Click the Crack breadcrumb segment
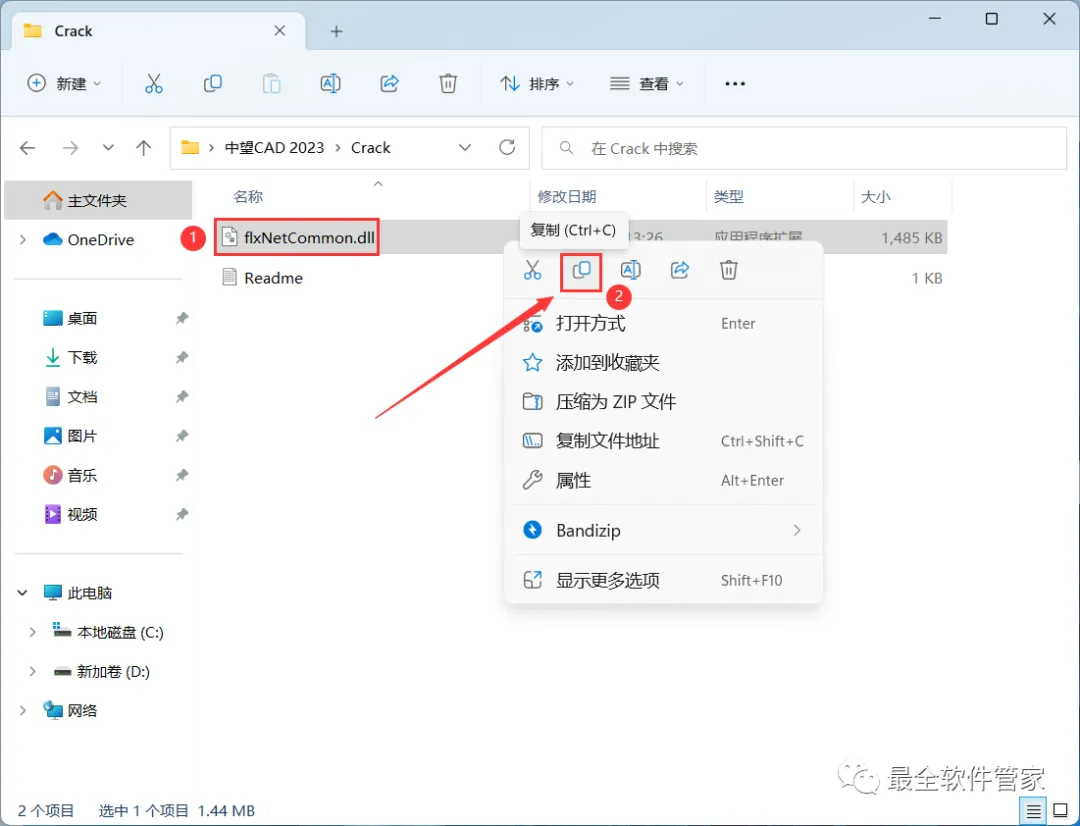Screen dimensions: 1080x826 (371, 147)
